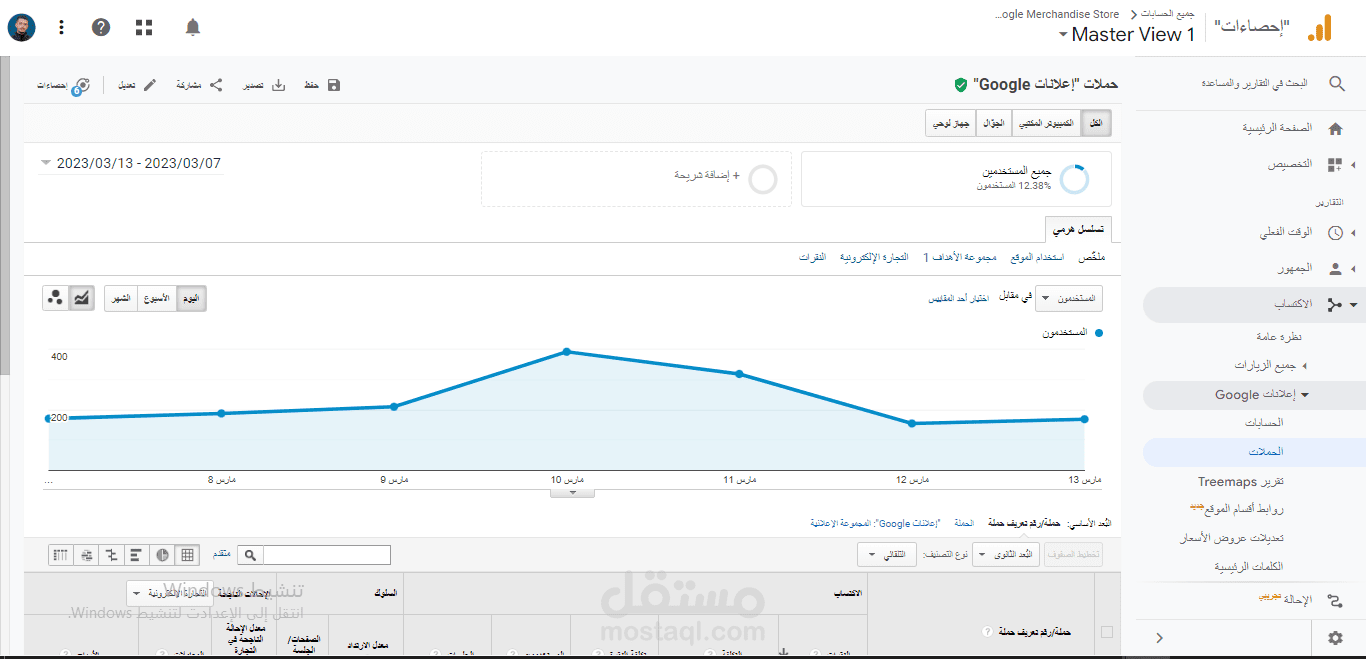
Task: Switch to the الجوّال device tab
Action: pyautogui.click(x=993, y=122)
